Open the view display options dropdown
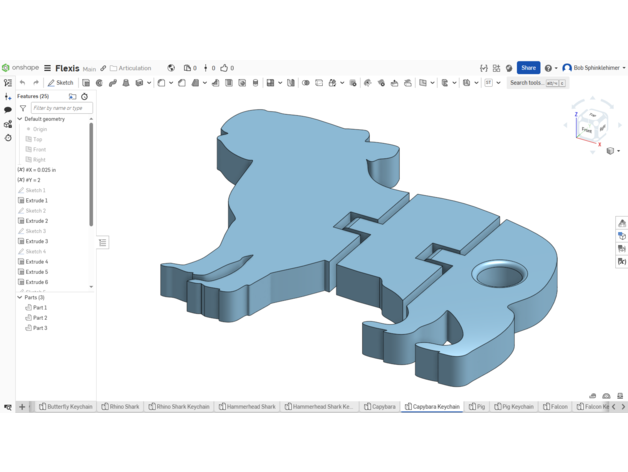This screenshot has height=472, width=628. point(612,151)
